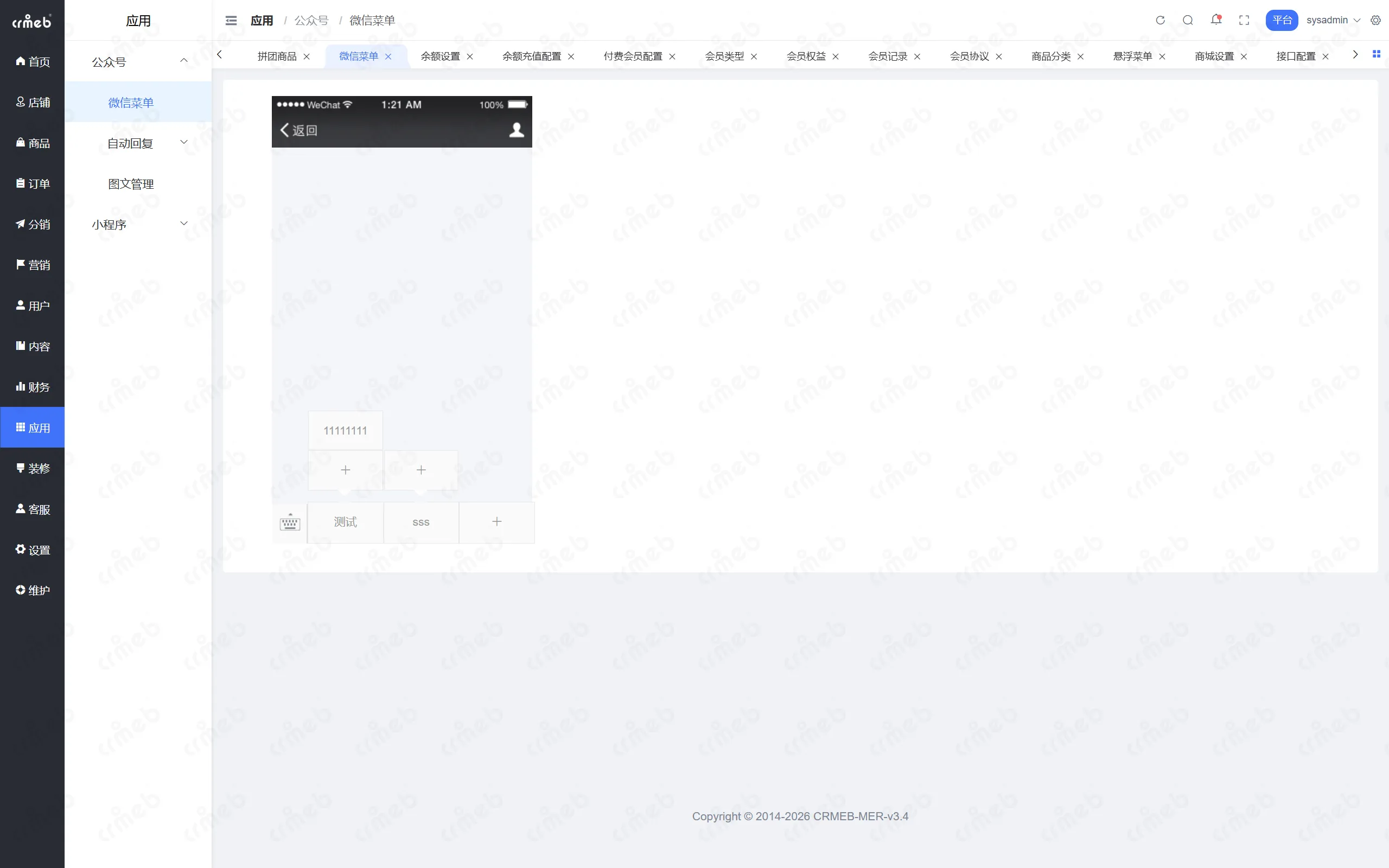
Task: Switch to the 余额充值配置 tab
Action: [x=532, y=56]
